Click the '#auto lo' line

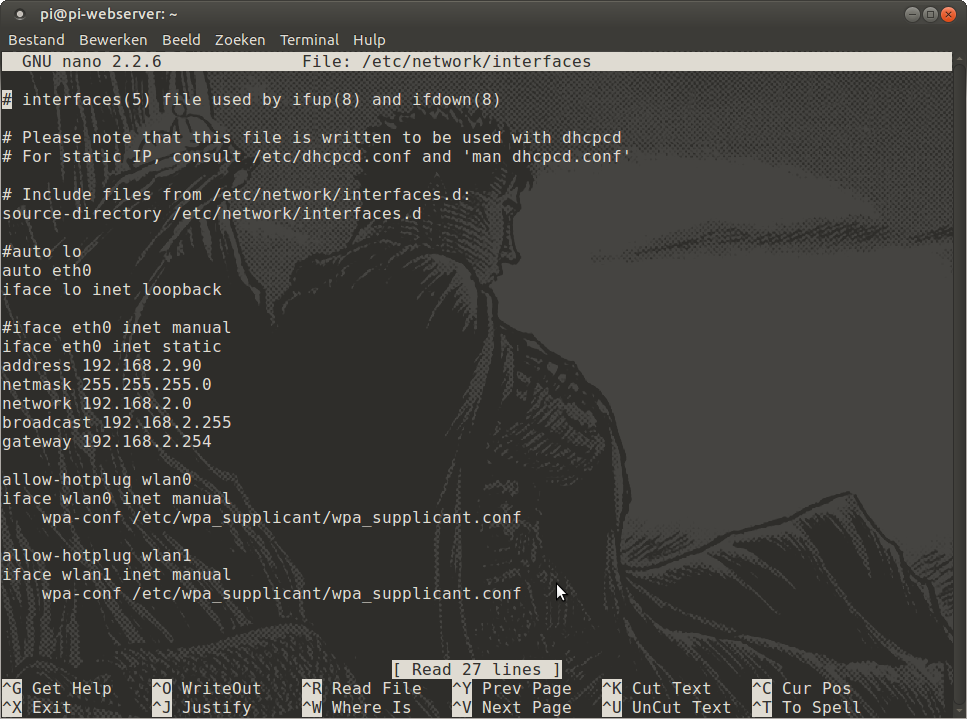[41, 252]
